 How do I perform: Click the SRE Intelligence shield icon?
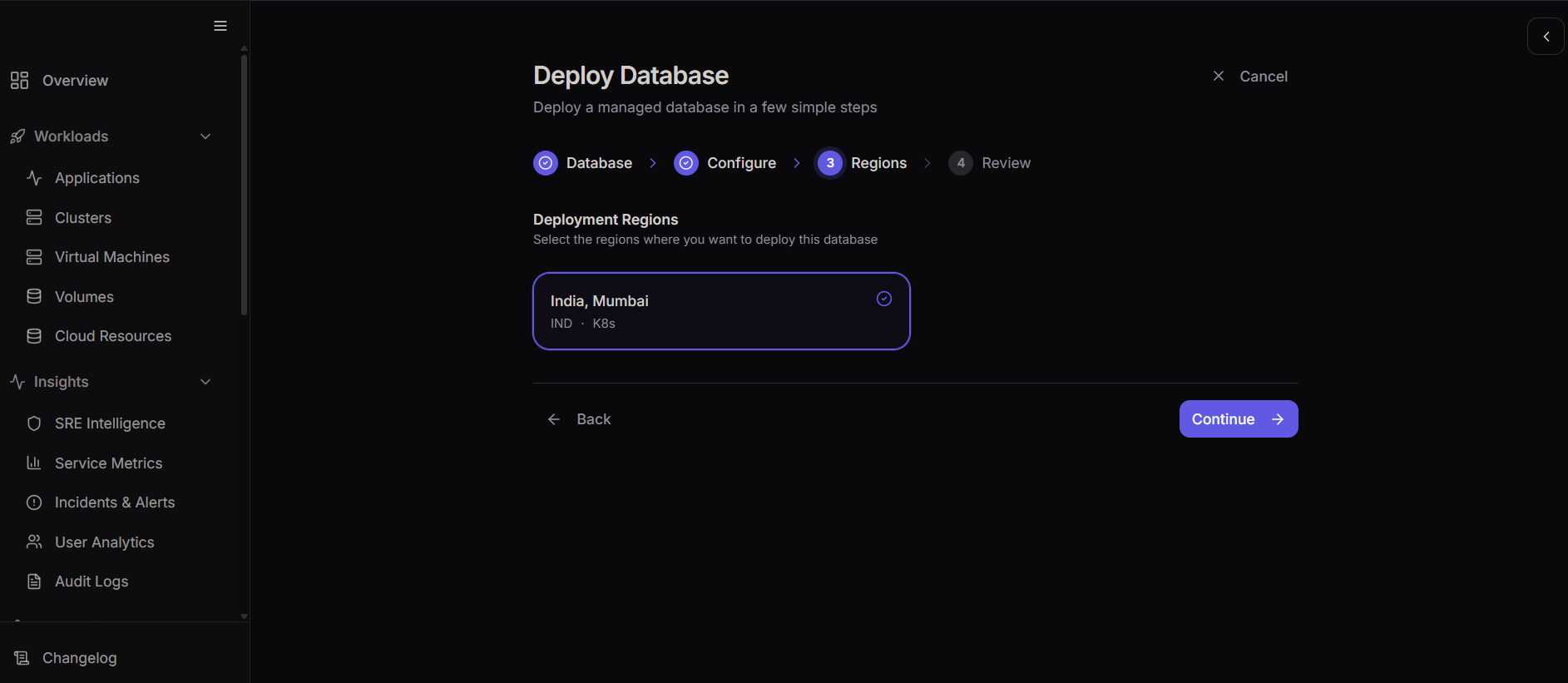(34, 423)
